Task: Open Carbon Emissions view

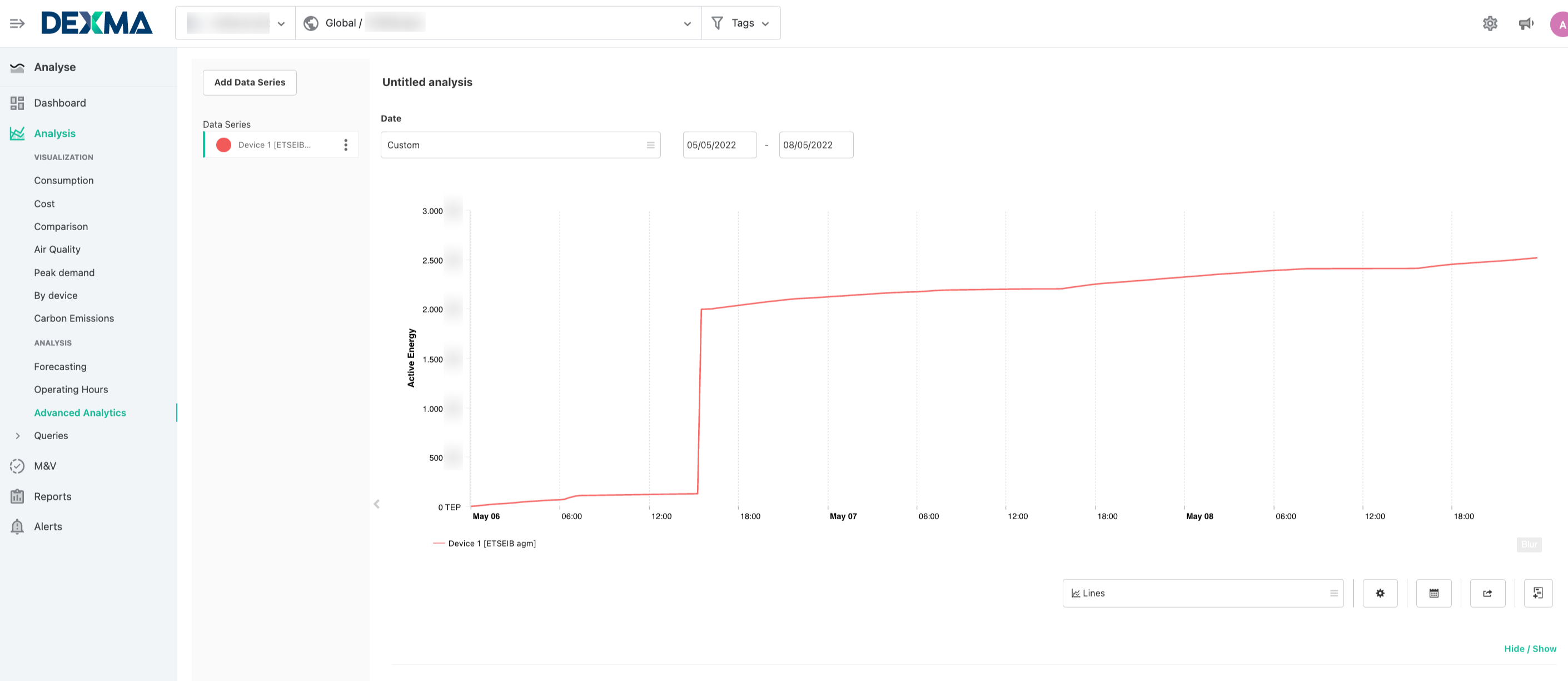Action: point(74,319)
